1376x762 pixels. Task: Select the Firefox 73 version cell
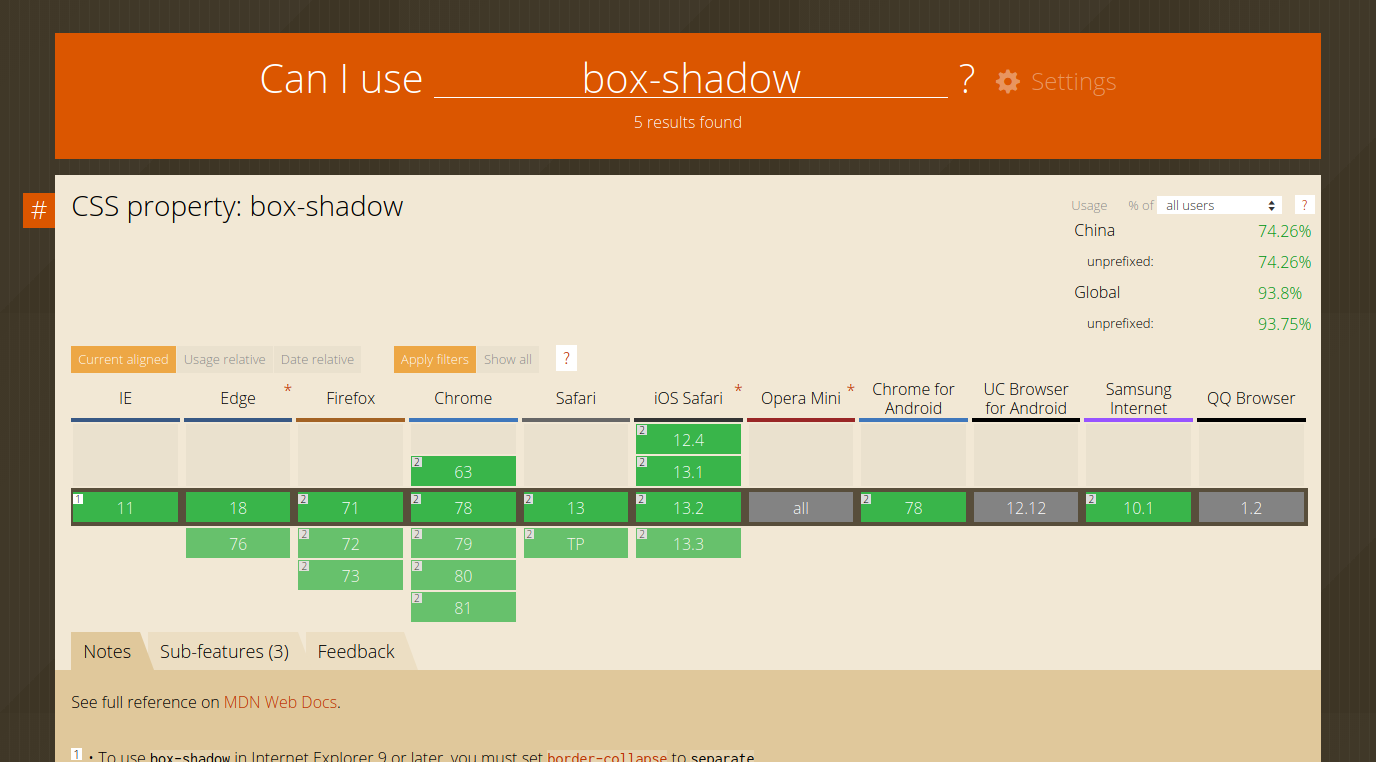[351, 575]
